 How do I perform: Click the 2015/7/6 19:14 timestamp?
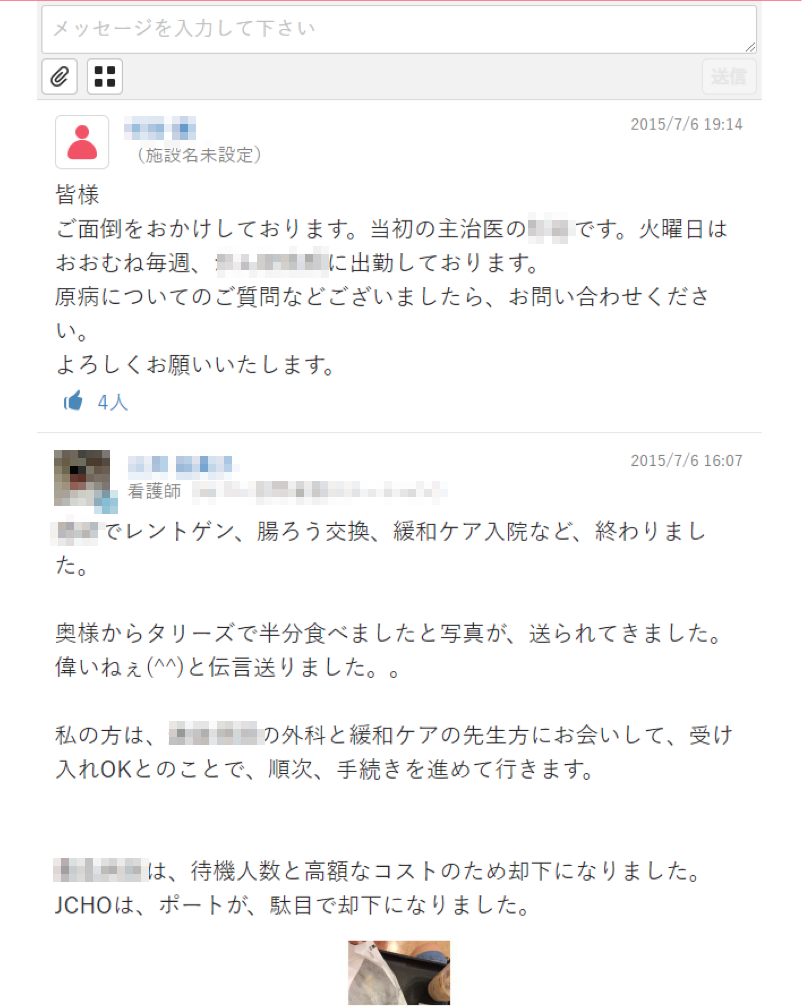point(686,124)
